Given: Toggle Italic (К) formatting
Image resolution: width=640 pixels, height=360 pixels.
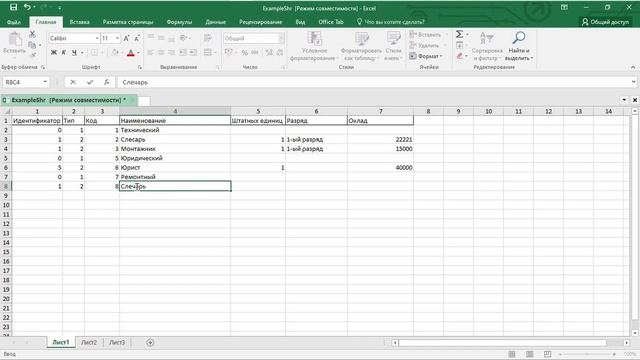Looking at the screenshot, I should coord(64,52).
